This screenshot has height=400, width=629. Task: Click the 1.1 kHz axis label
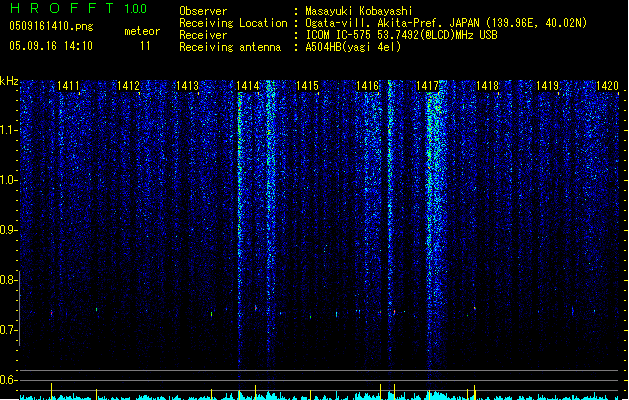pyautogui.click(x=8, y=130)
